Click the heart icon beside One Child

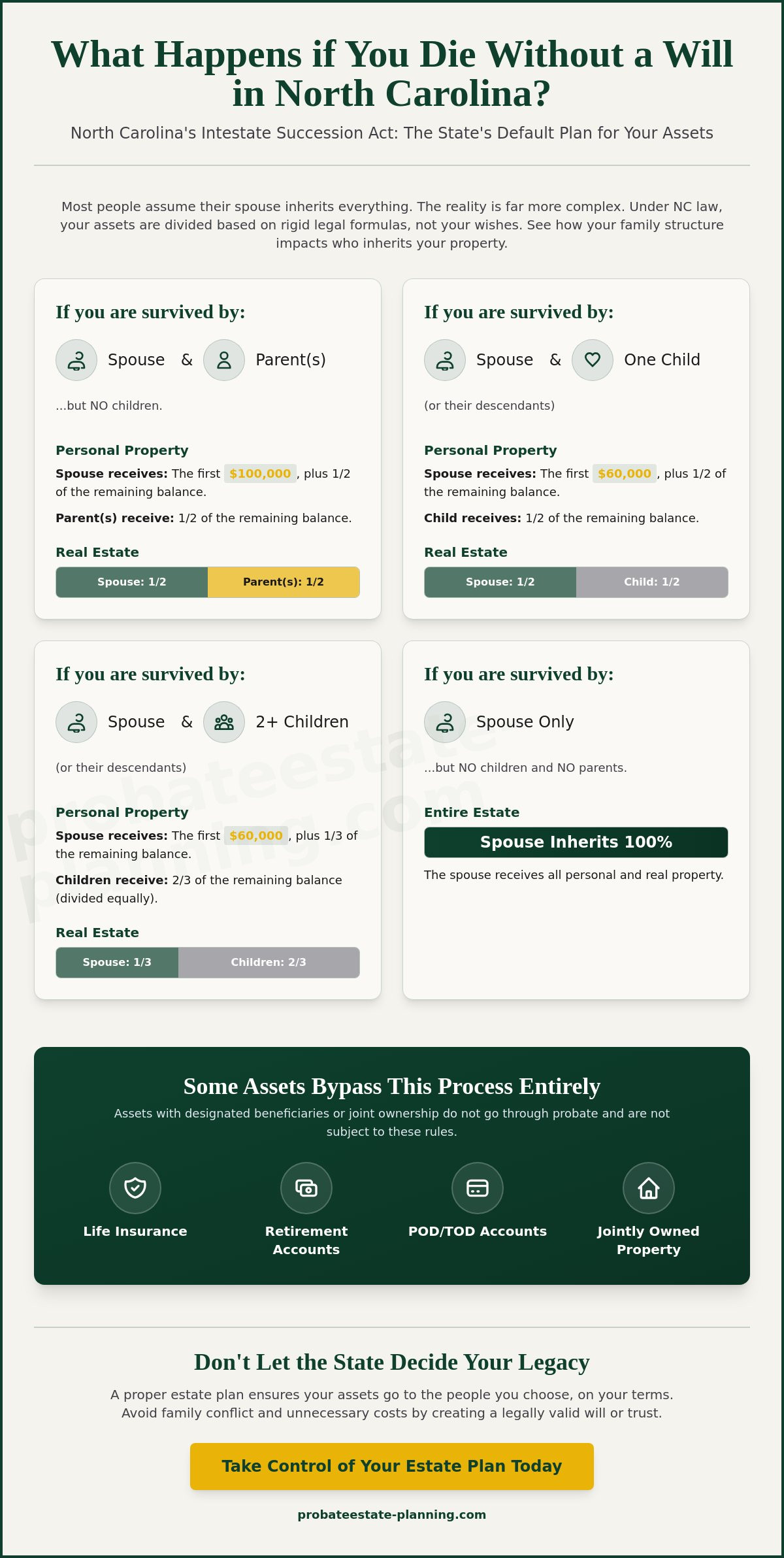pyautogui.click(x=593, y=360)
